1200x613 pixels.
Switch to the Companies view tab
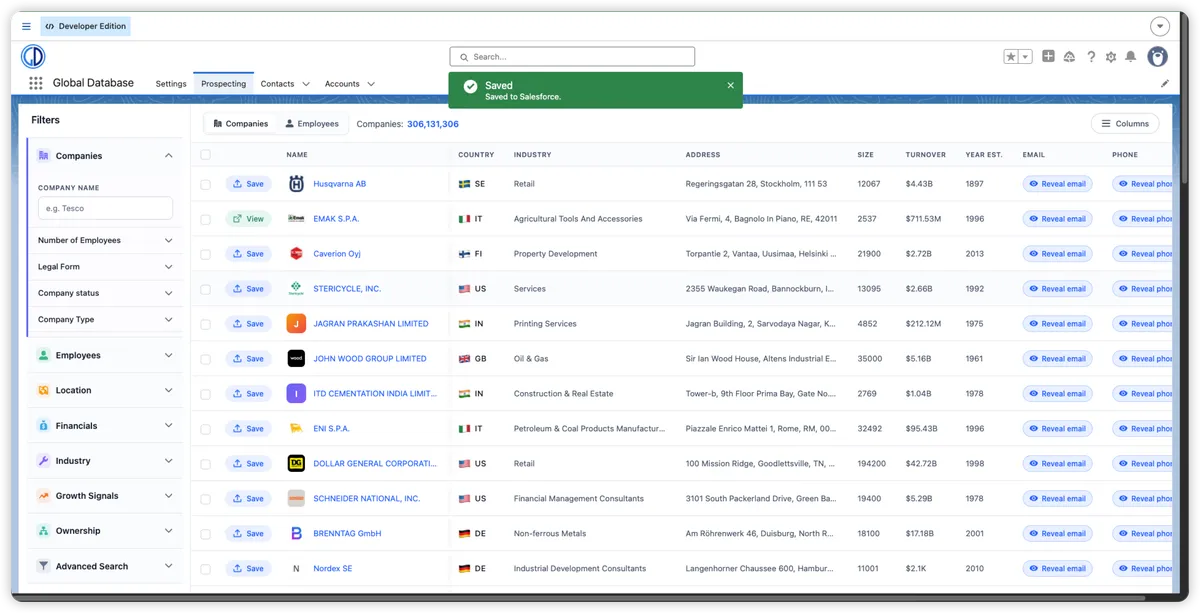[x=240, y=124]
